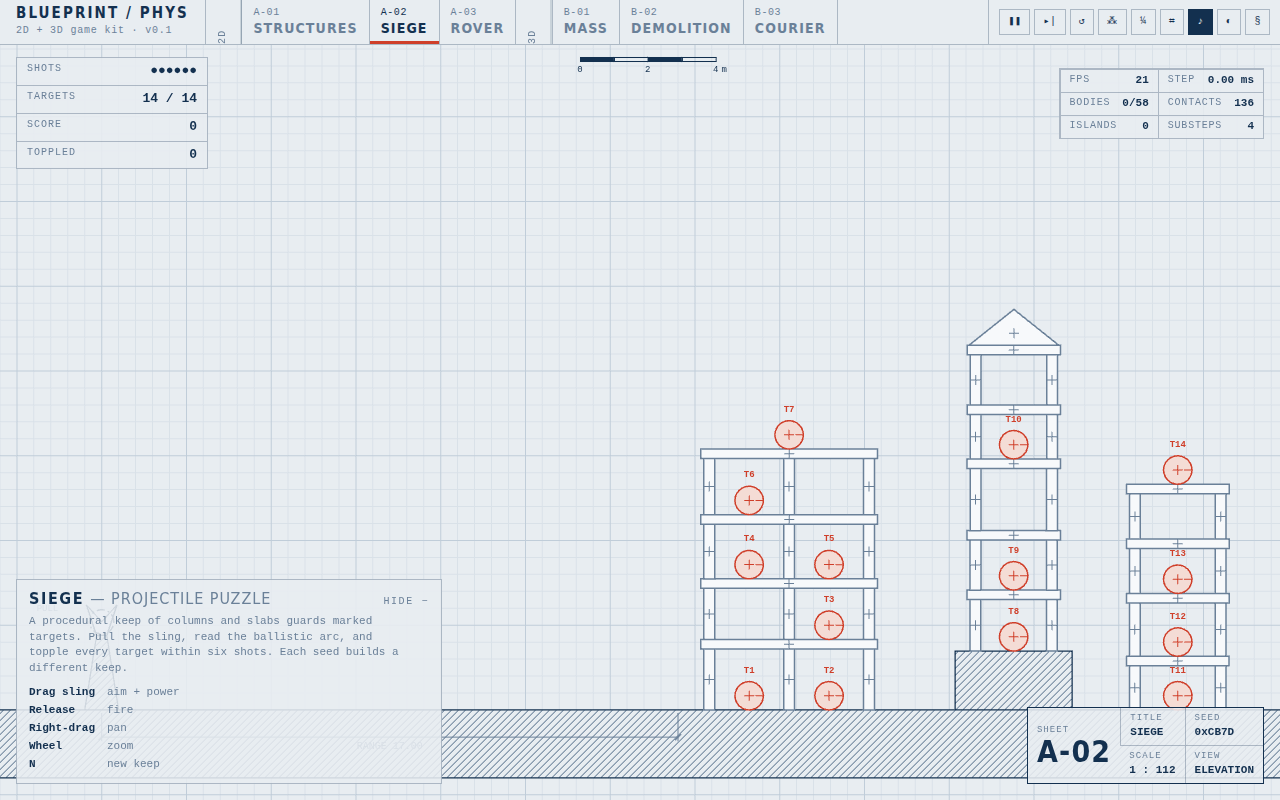Switch to the B-02 Demolition tab
Screen dimensions: 1280x800
coord(681,22)
